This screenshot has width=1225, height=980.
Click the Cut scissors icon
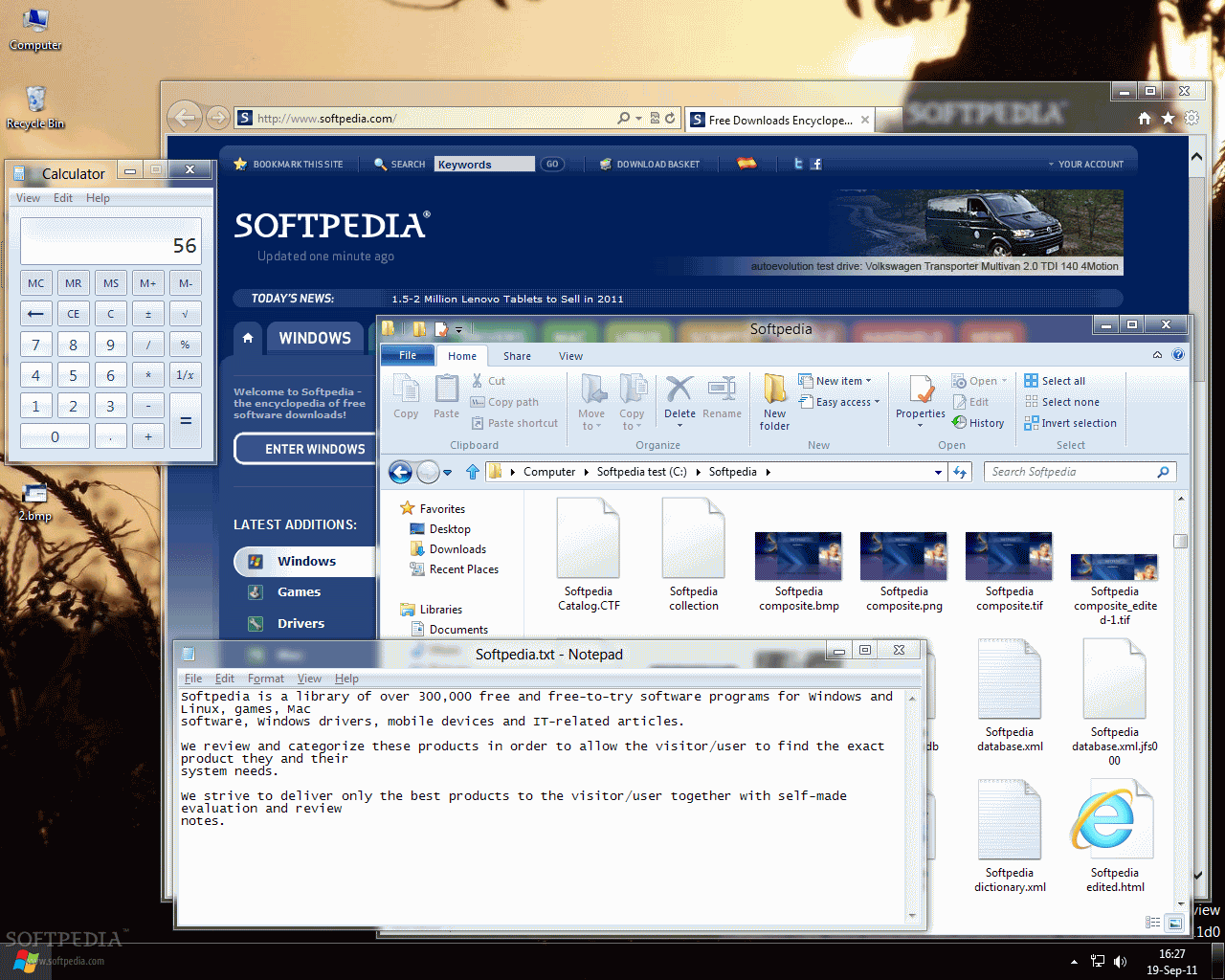478,381
